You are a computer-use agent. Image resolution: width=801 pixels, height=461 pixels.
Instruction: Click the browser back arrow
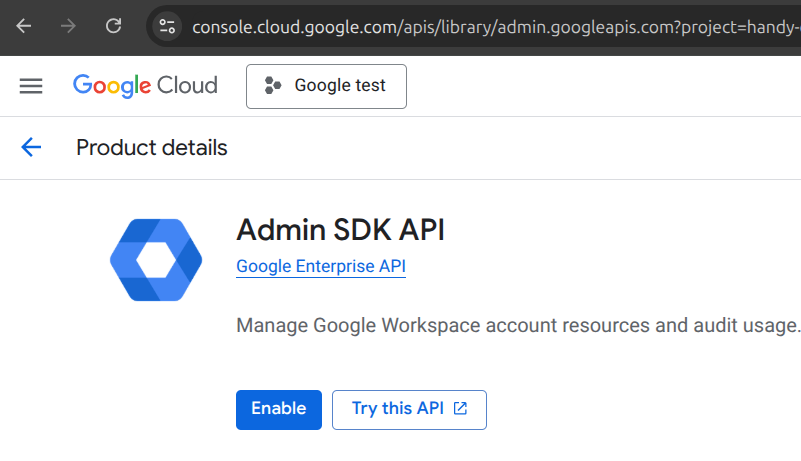pos(23,26)
